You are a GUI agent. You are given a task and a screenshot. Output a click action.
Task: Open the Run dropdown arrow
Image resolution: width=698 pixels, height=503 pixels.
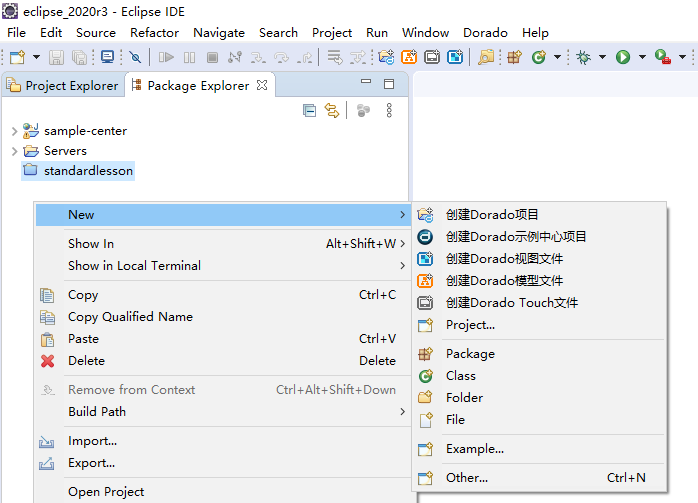click(x=642, y=57)
